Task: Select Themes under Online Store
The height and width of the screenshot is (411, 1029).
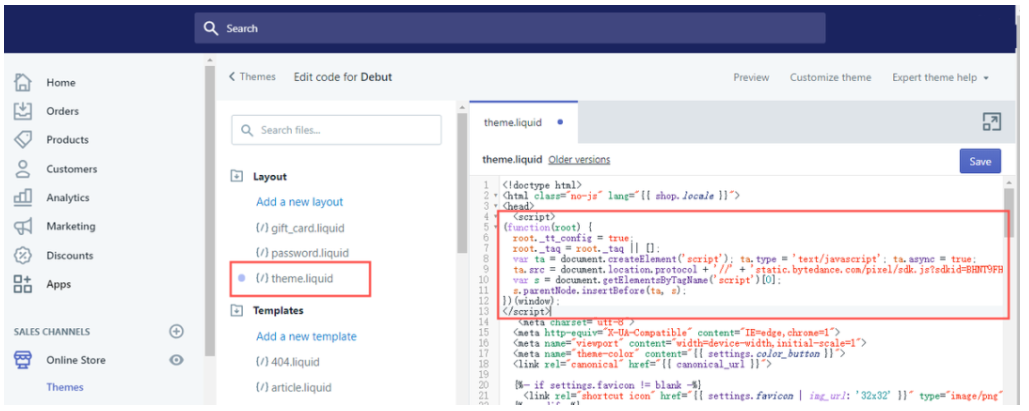Action: click(65, 387)
